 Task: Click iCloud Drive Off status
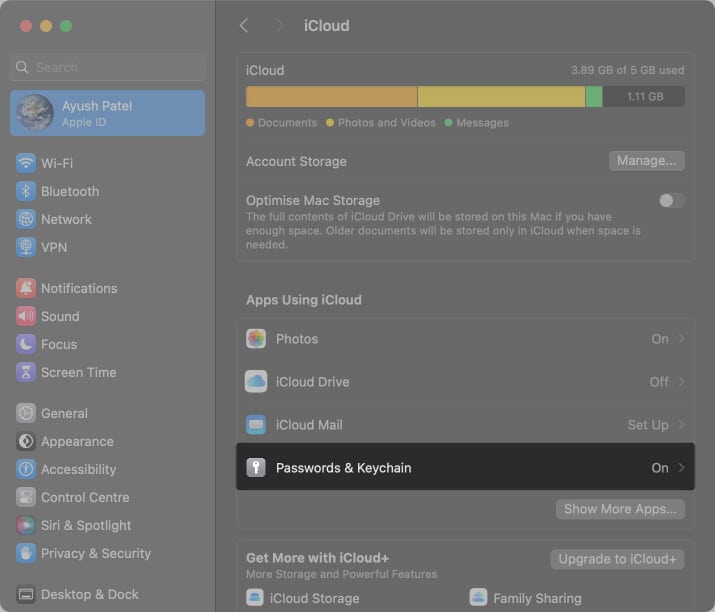(659, 382)
